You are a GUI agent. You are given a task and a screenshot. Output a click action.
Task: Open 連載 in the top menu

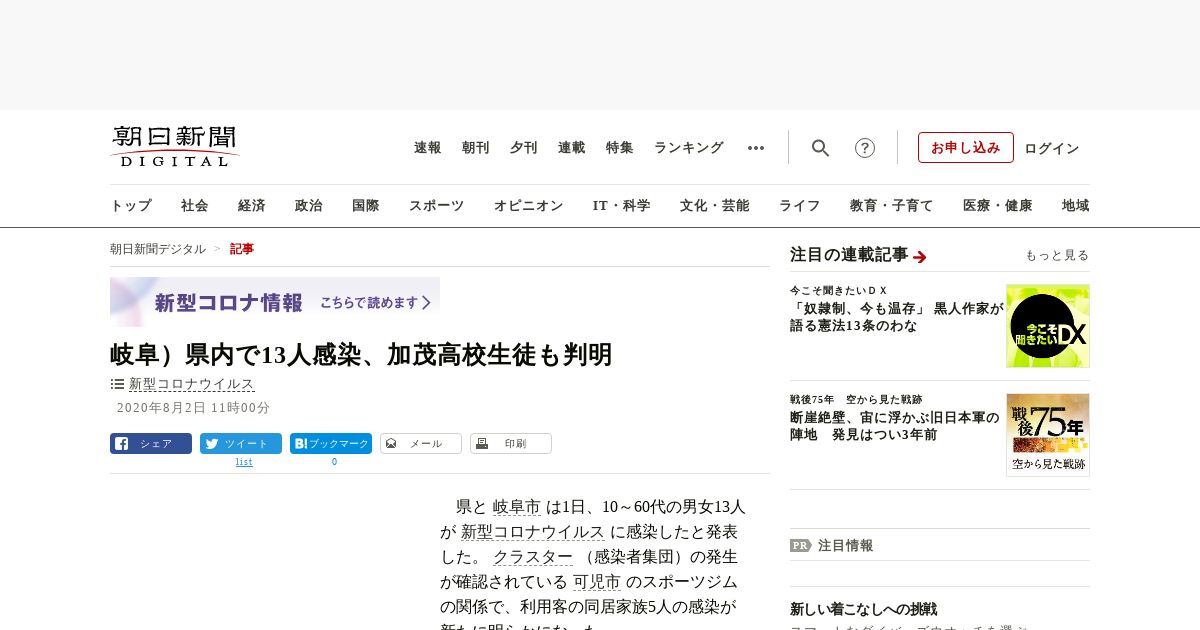[x=572, y=148]
